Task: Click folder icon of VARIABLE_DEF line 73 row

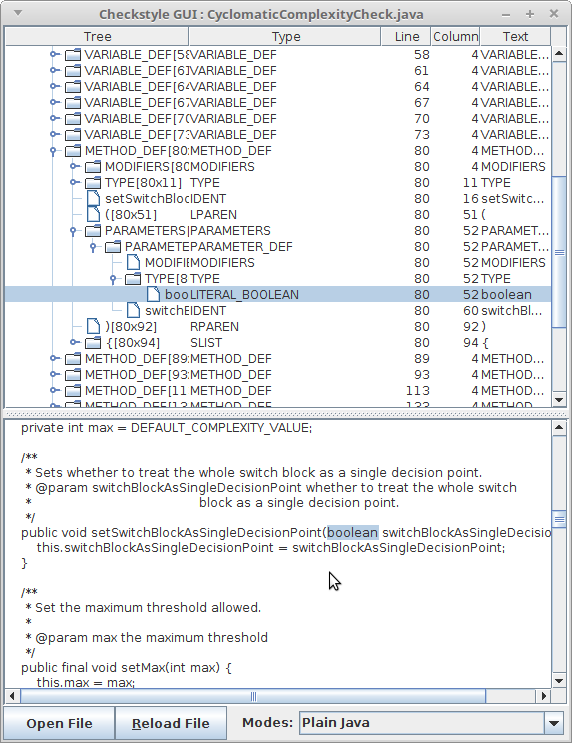Action: (x=73, y=135)
